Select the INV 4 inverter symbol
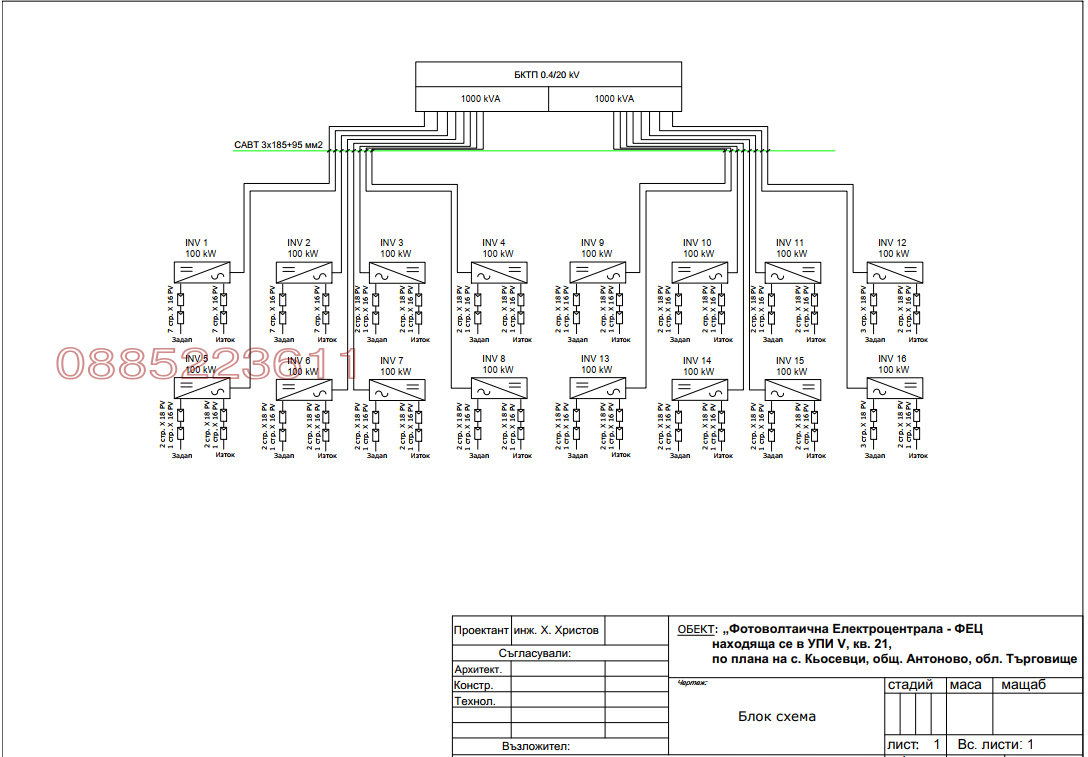The image size is (1088, 757). coord(499,272)
